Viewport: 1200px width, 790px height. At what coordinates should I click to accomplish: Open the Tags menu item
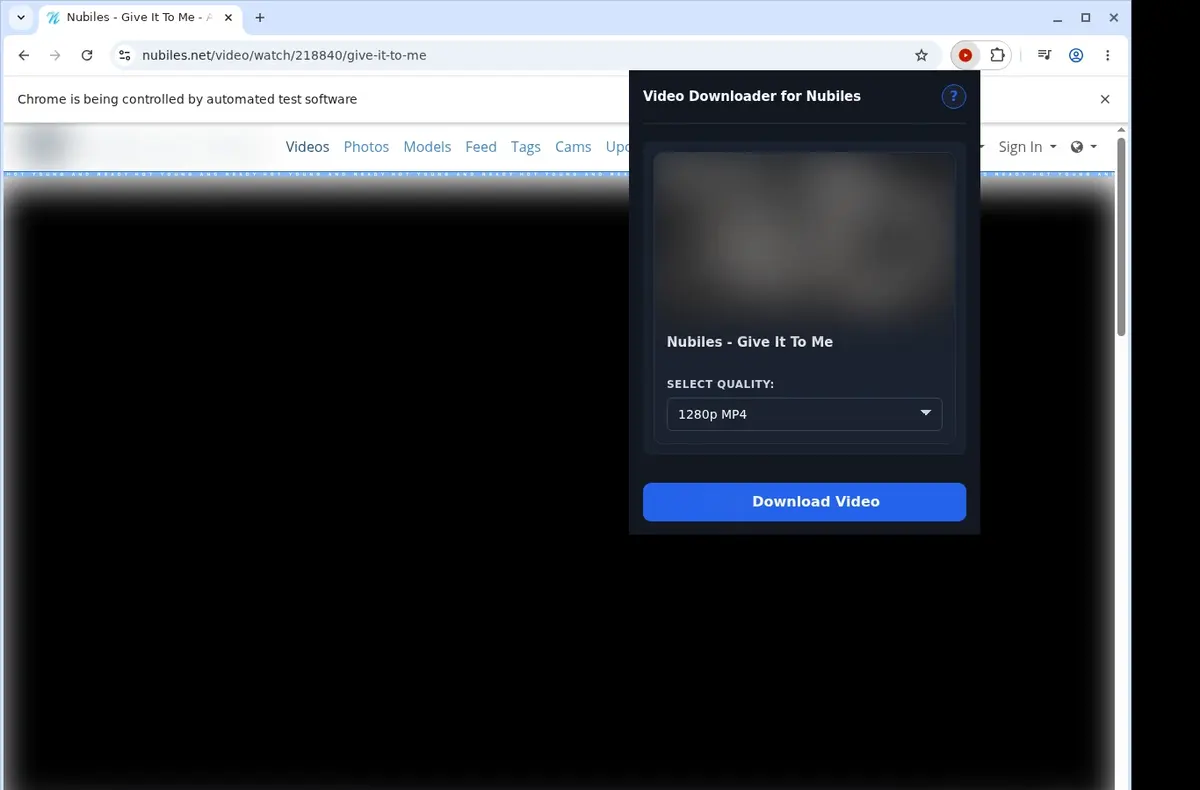[526, 147]
